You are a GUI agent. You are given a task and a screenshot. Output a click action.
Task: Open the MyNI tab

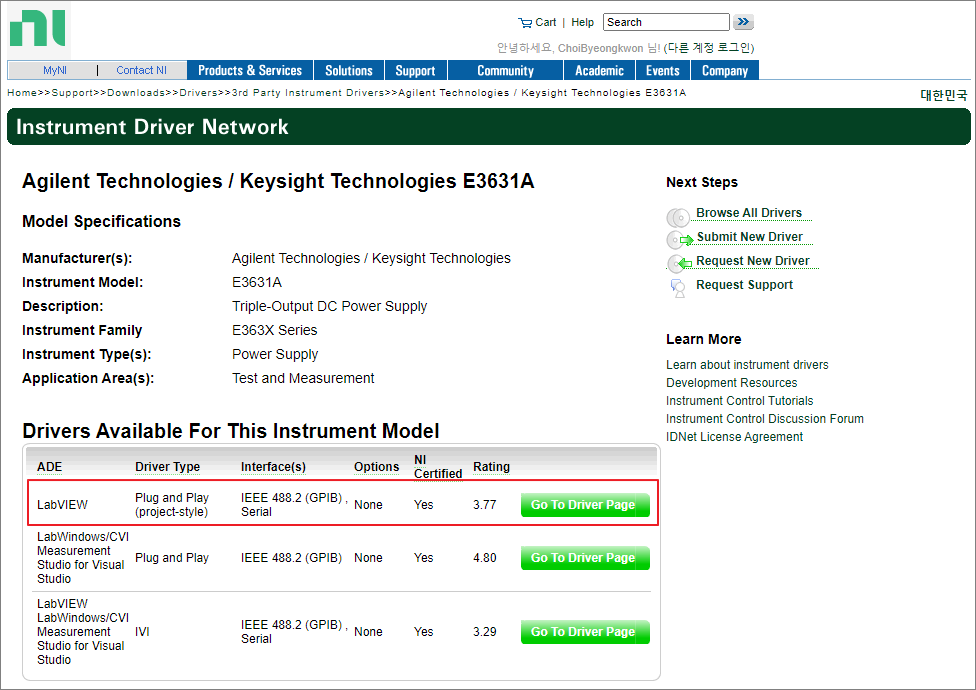(x=55, y=70)
